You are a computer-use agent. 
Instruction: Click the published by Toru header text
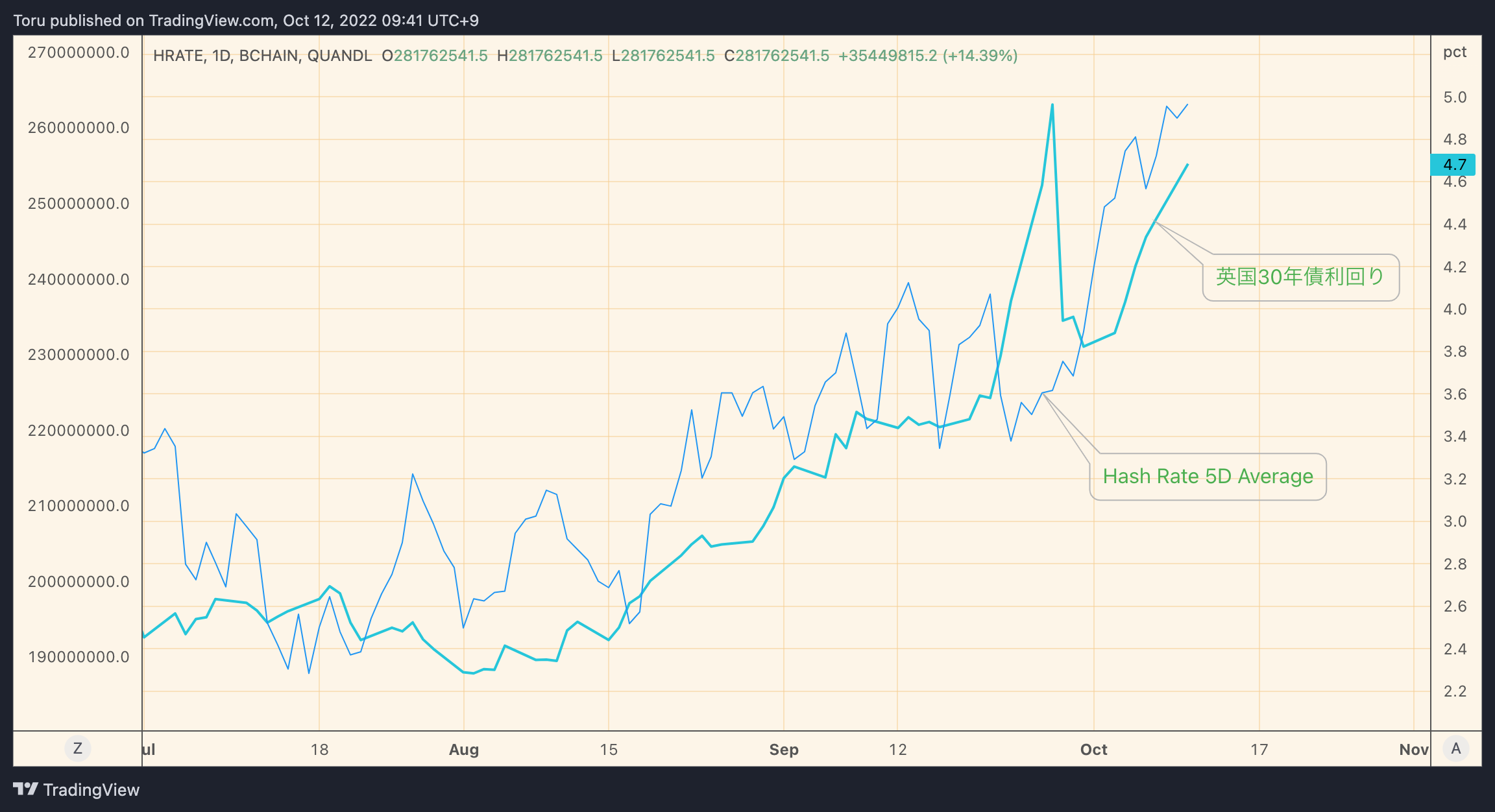246,20
